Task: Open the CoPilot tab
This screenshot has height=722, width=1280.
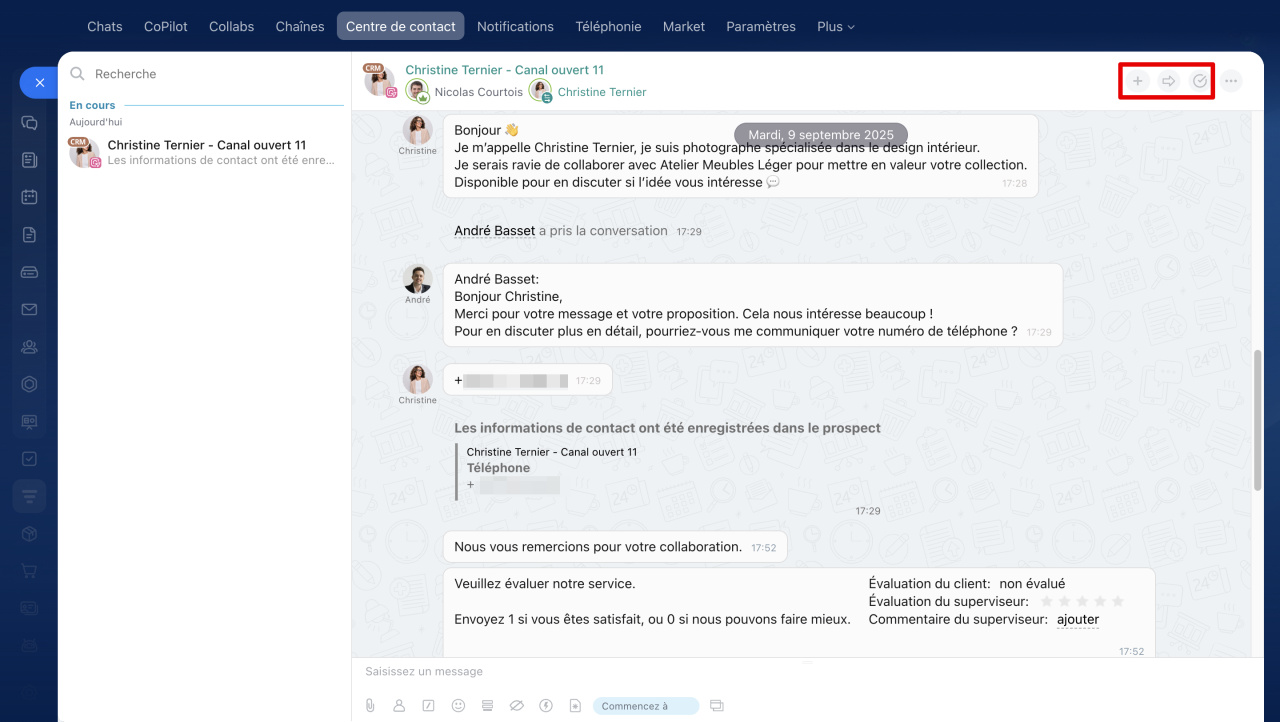Action: pos(165,27)
